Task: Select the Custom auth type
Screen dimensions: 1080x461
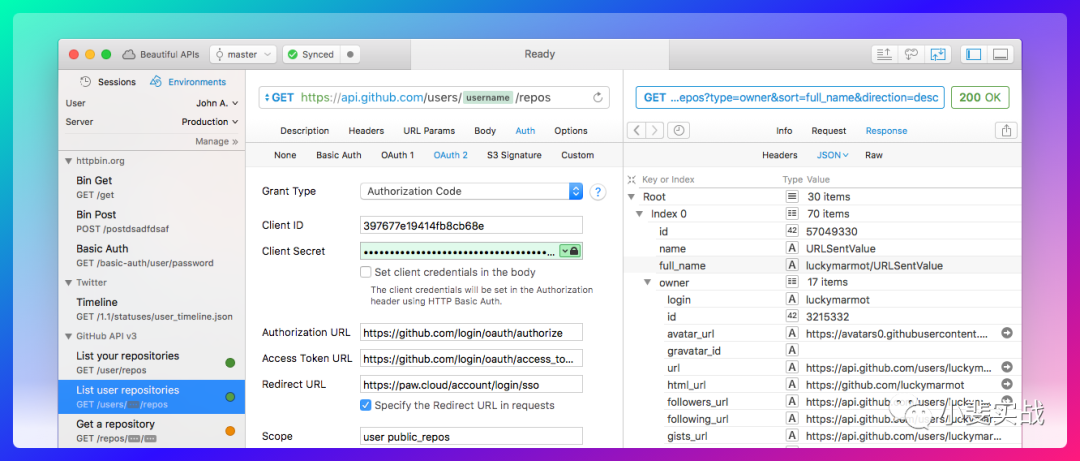Action: (577, 155)
